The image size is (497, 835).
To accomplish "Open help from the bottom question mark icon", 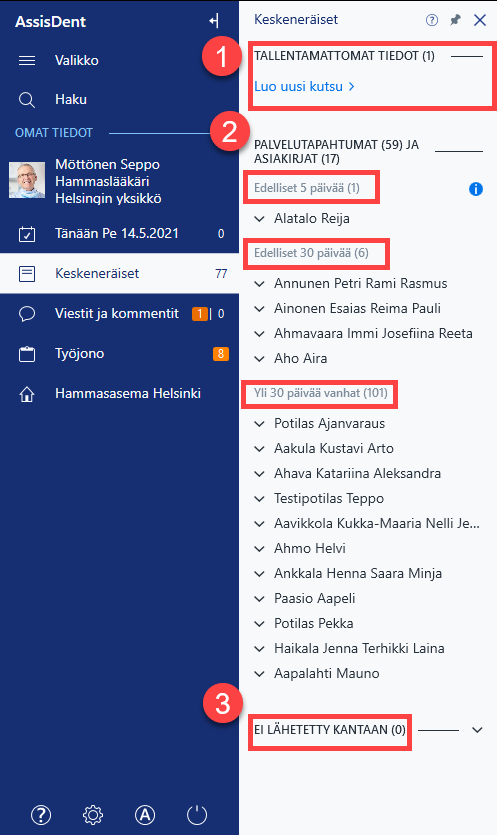I will (x=41, y=814).
